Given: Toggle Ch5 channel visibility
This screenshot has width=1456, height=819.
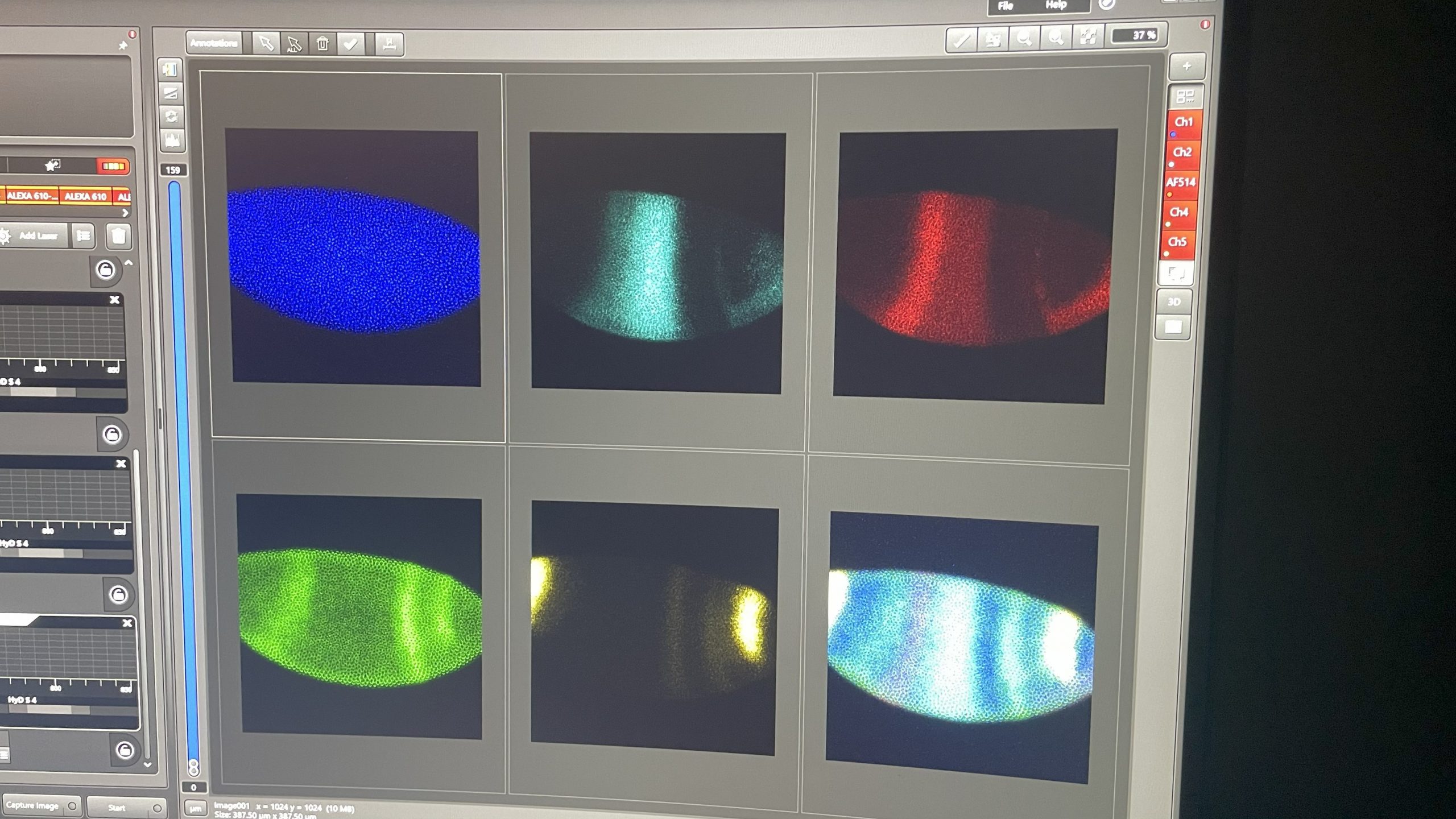Looking at the screenshot, I should click(1177, 243).
